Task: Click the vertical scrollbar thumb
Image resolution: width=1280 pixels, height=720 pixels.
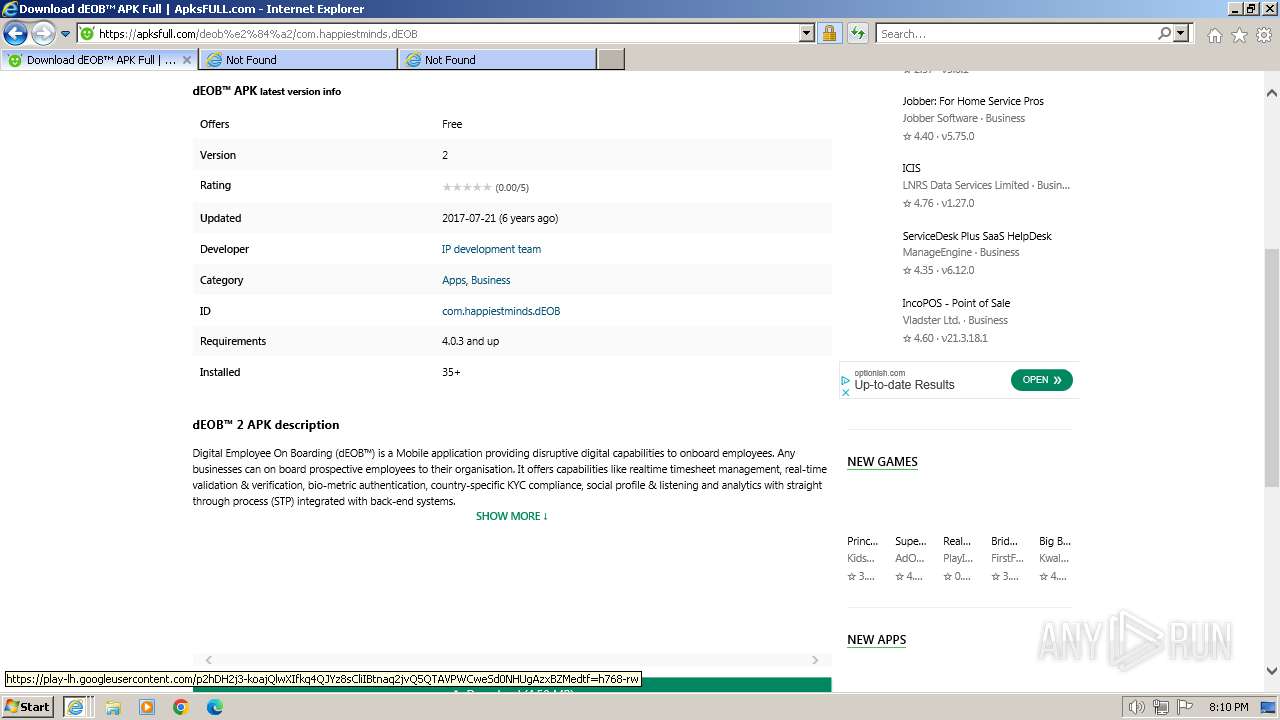Action: coord(1272,367)
